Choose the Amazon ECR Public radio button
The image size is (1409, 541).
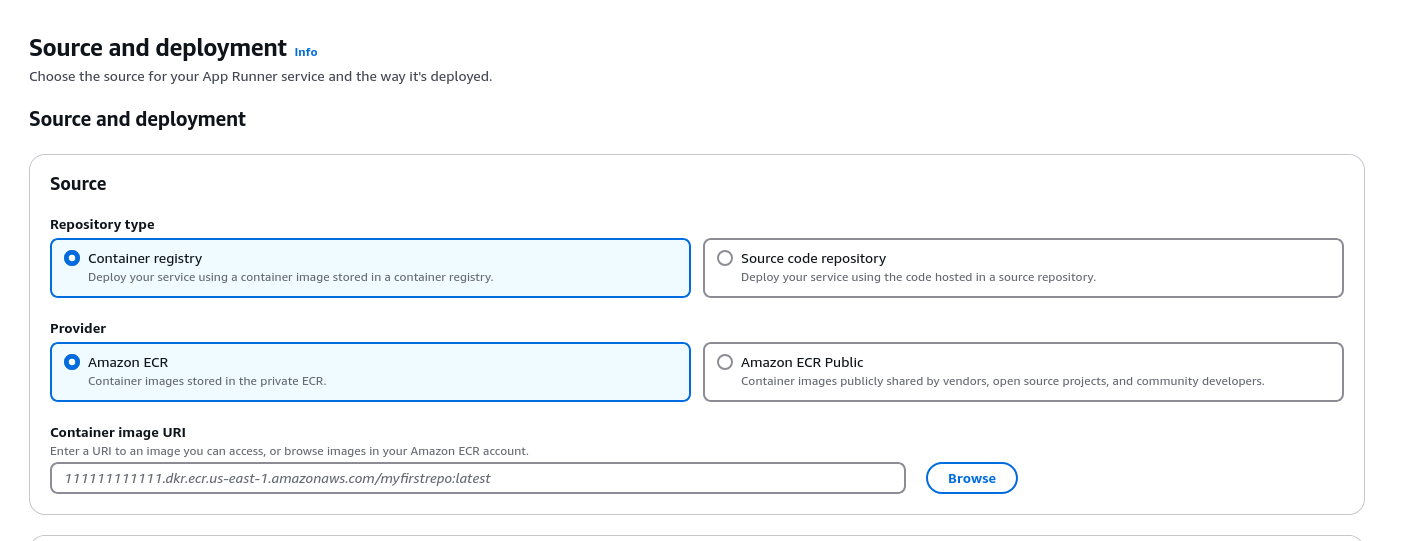725,362
